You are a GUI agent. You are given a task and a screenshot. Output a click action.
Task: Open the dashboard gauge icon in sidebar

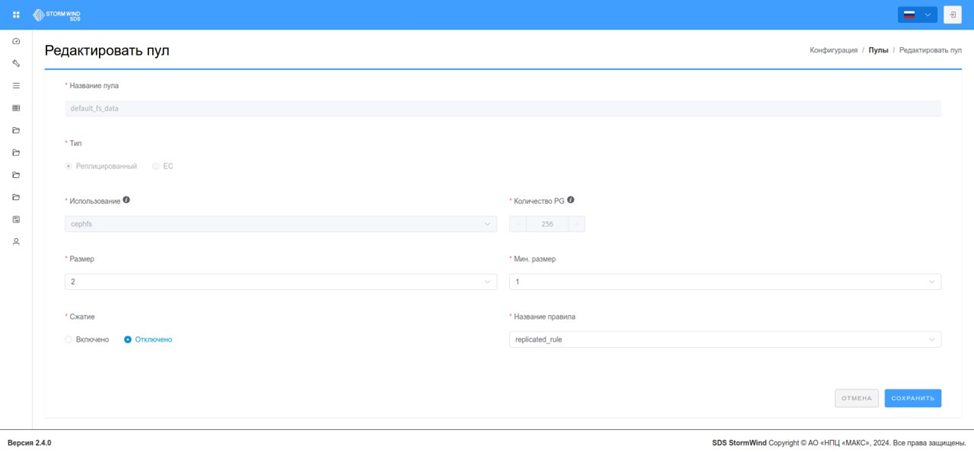click(x=16, y=41)
